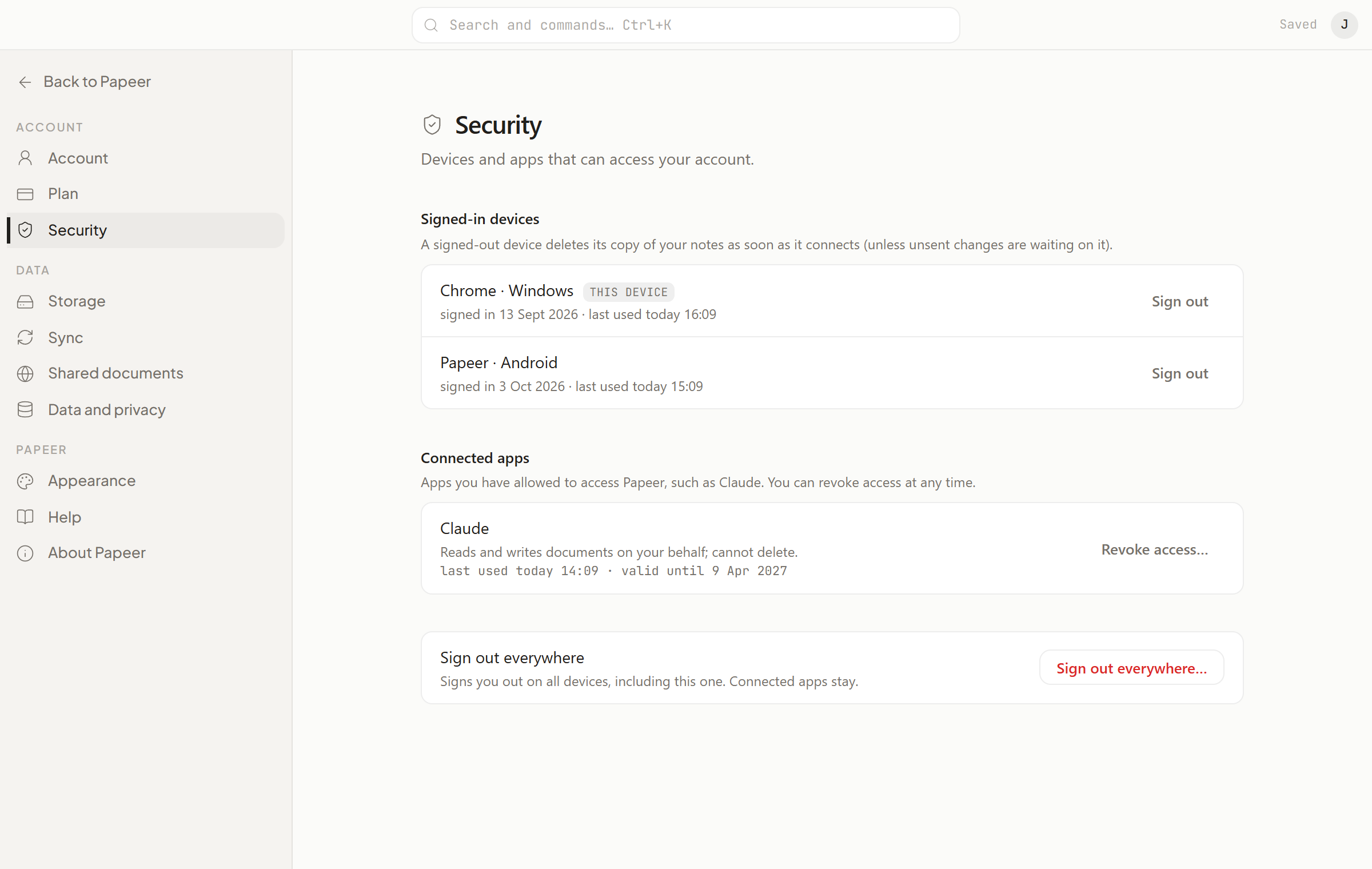Open the Help page
This screenshot has height=869, width=1372.
[x=146, y=517]
